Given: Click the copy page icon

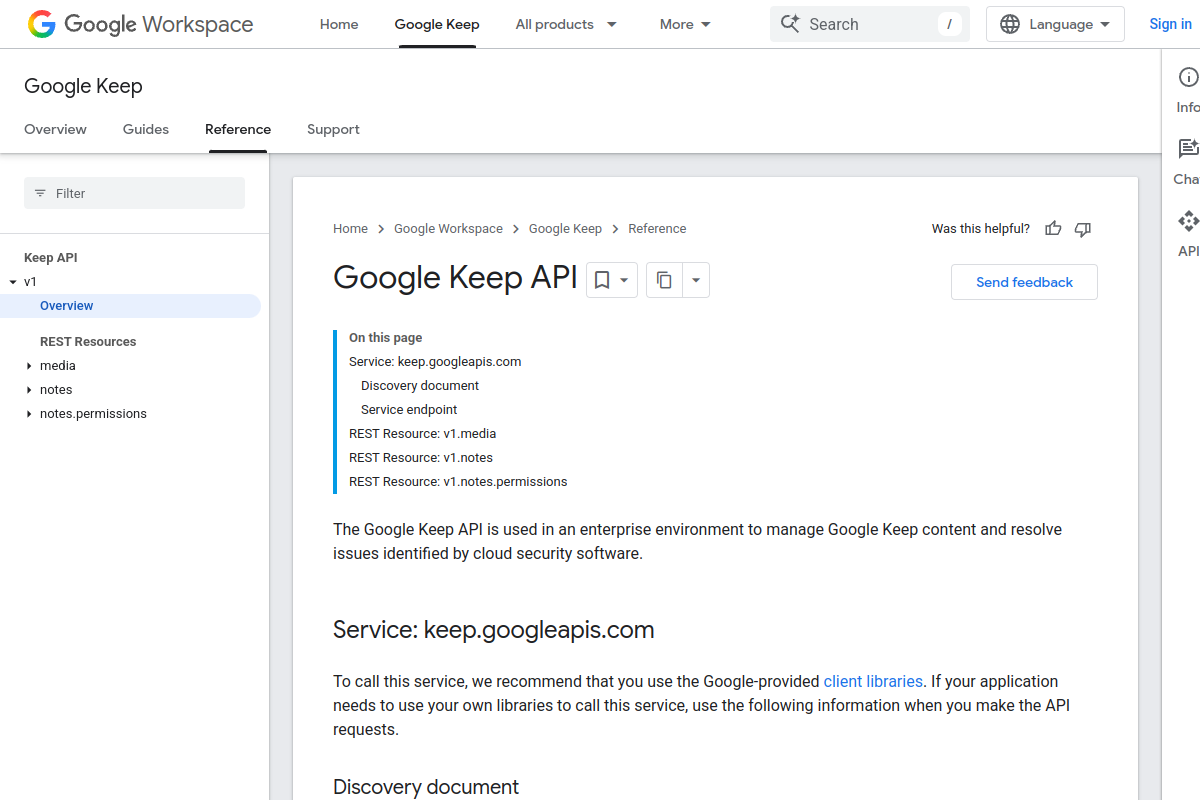Looking at the screenshot, I should tap(664, 281).
